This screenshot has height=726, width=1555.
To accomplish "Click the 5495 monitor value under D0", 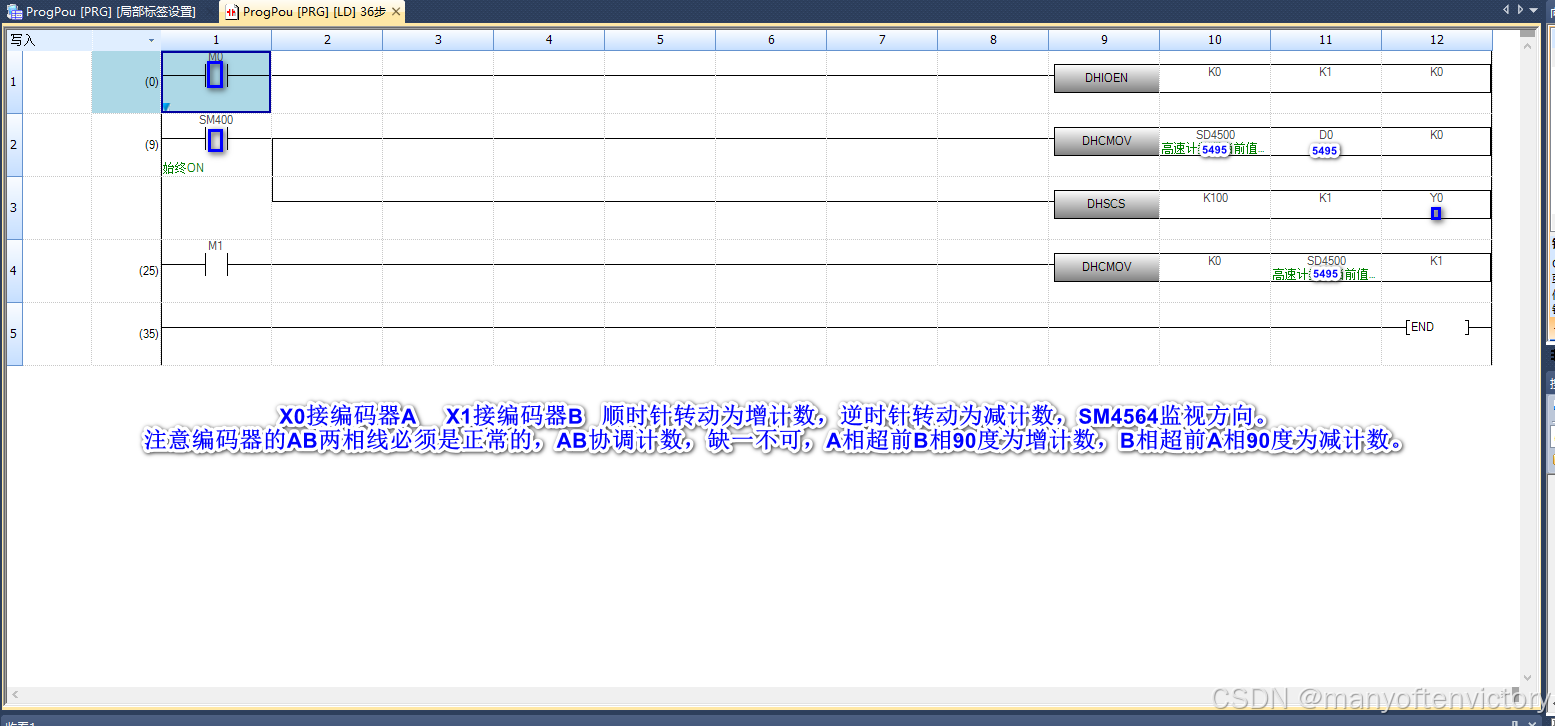I will [x=1325, y=150].
